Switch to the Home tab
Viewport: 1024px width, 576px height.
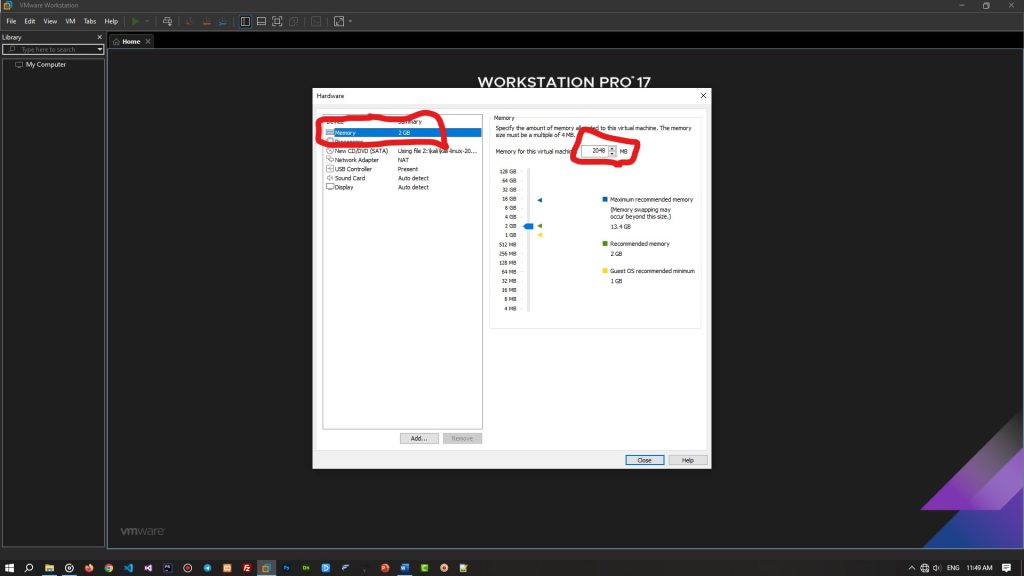click(x=130, y=41)
